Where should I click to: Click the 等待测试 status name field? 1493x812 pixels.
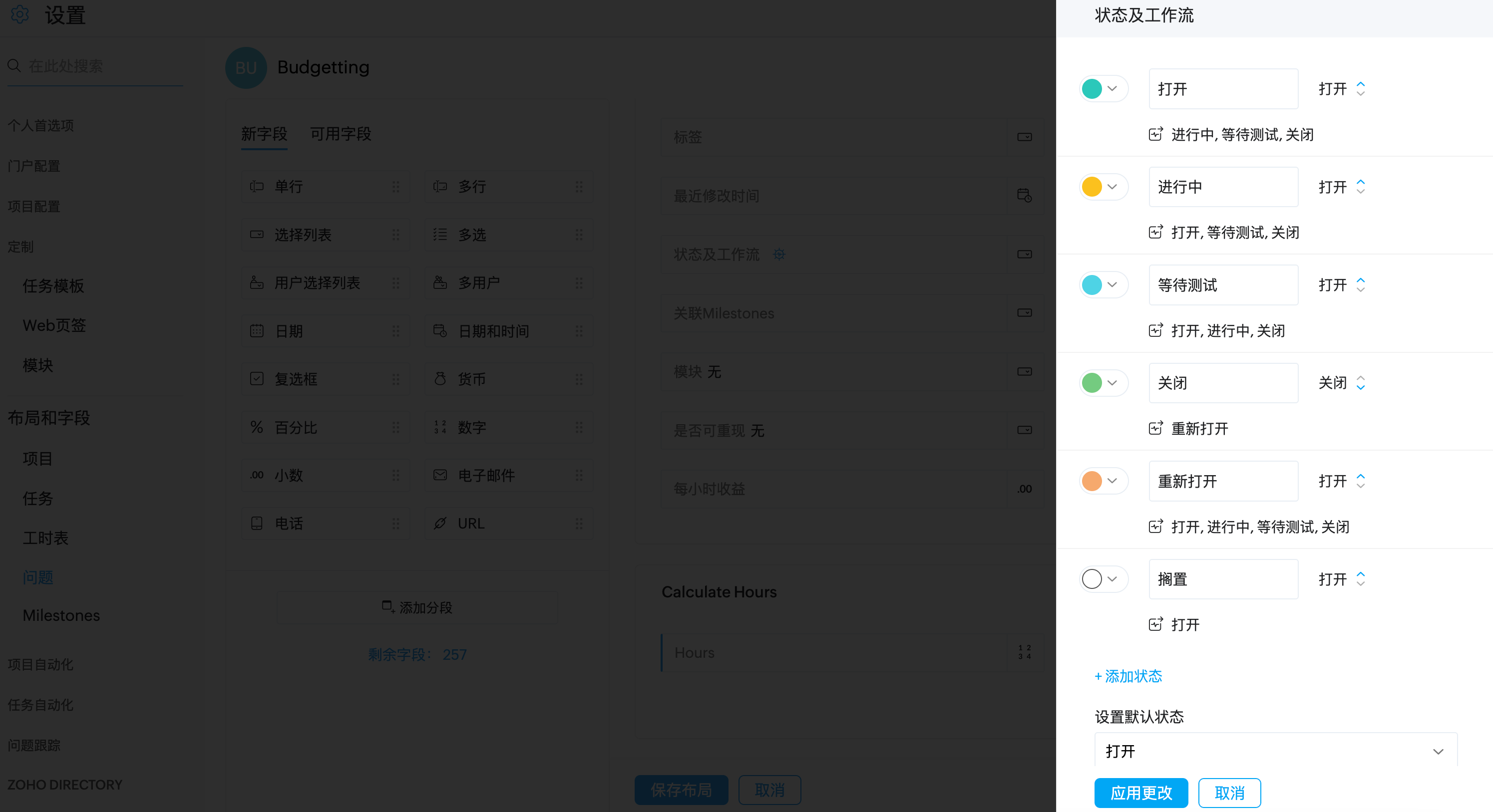[1223, 285]
